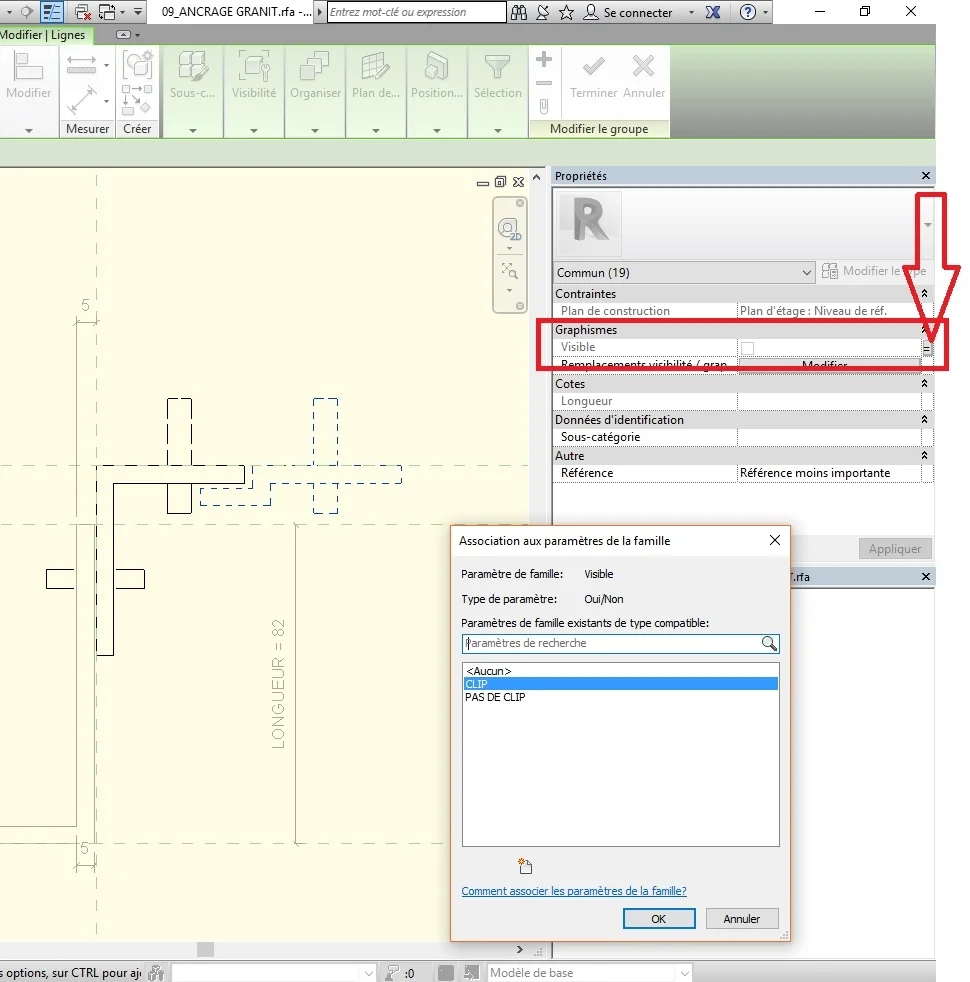Screen dimensions: 970x982
Task: Select CLIP in the parameter list
Action: click(x=620, y=684)
